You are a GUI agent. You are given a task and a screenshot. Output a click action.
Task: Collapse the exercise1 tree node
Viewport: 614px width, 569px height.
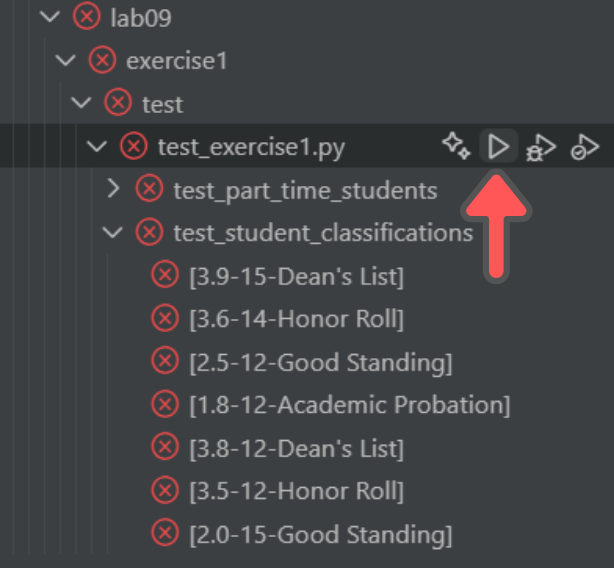pos(66,60)
